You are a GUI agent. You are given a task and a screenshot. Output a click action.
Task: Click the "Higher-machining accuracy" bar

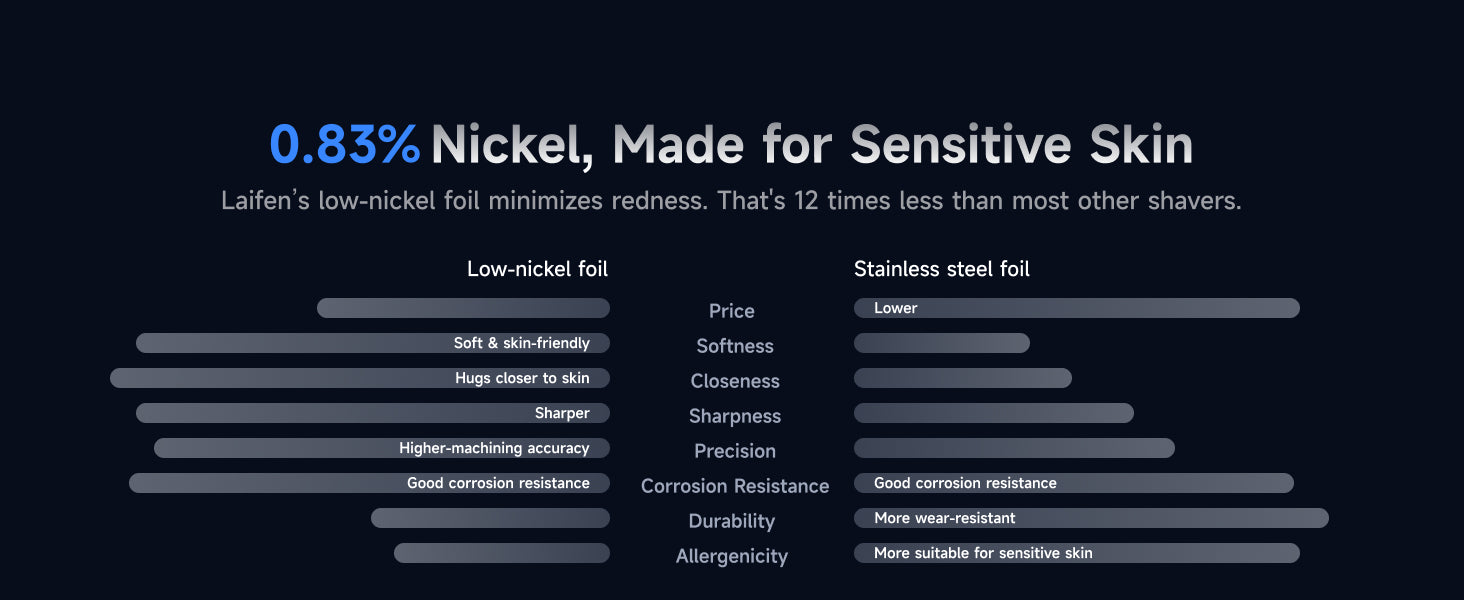(x=382, y=448)
